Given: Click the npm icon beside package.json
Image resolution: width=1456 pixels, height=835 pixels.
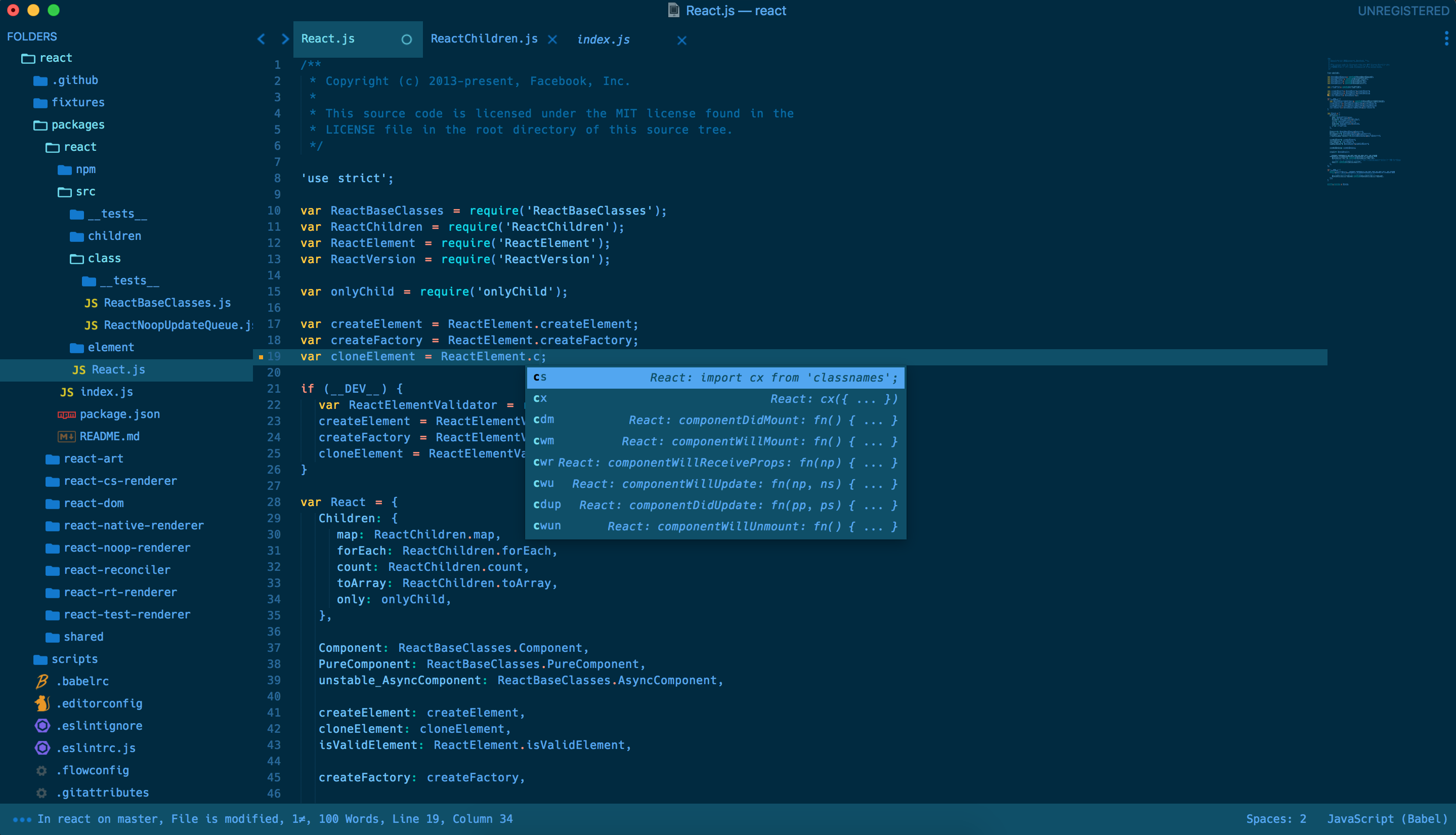Looking at the screenshot, I should [66, 414].
